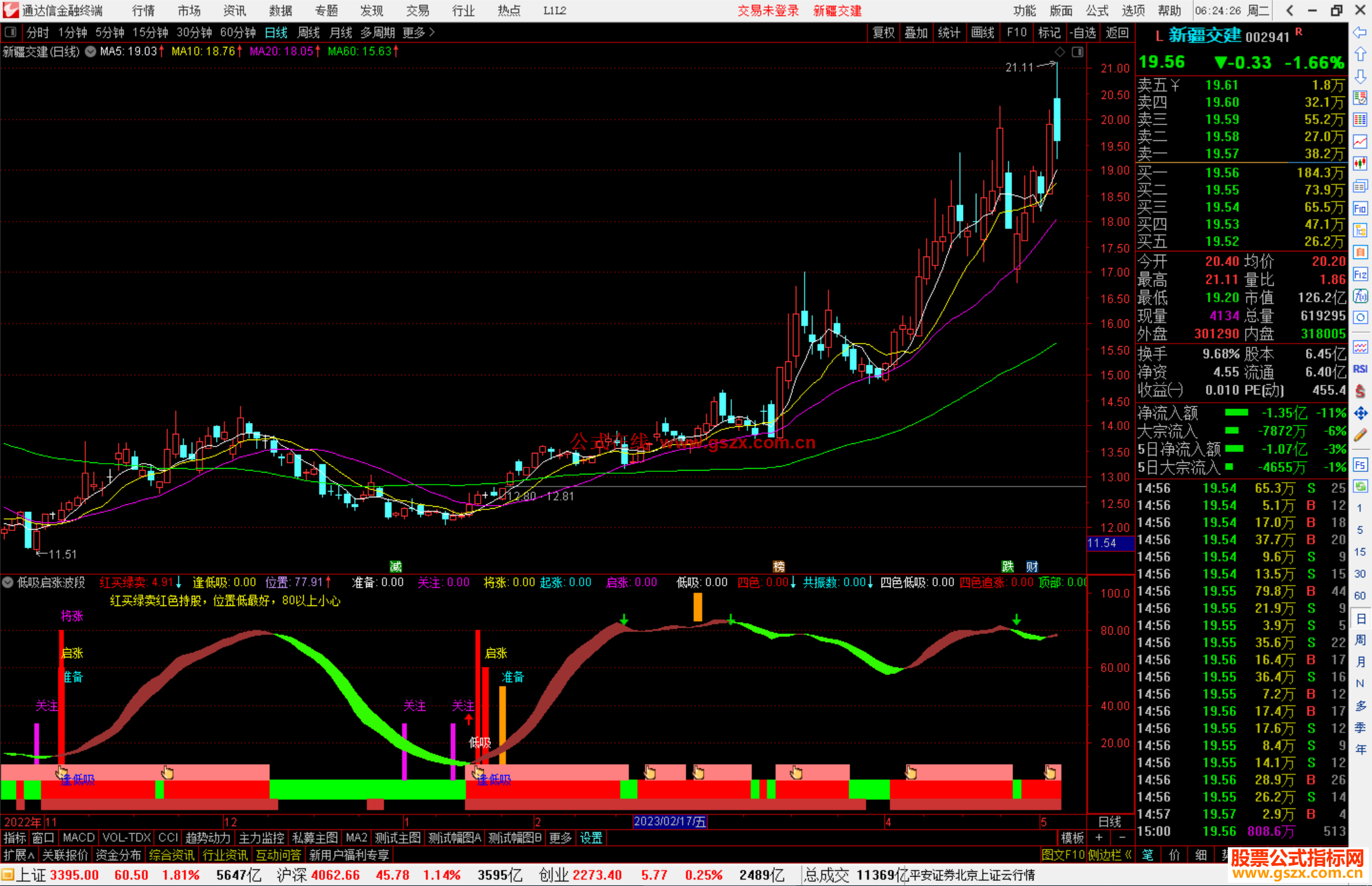Open the f(x) formula manager icon

pos(1360,296)
